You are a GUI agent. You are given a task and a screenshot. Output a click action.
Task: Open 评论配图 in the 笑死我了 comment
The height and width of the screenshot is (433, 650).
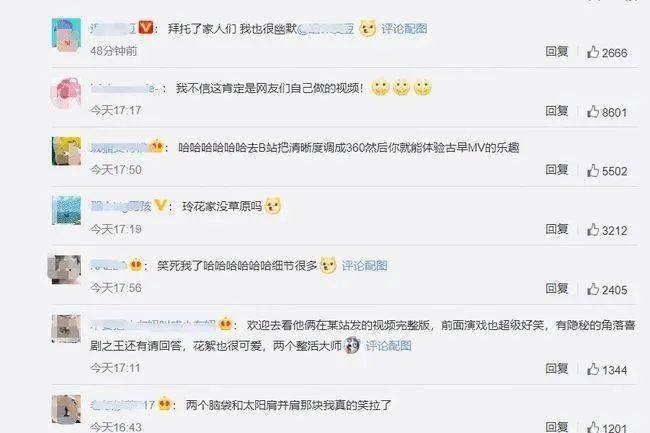tap(364, 266)
